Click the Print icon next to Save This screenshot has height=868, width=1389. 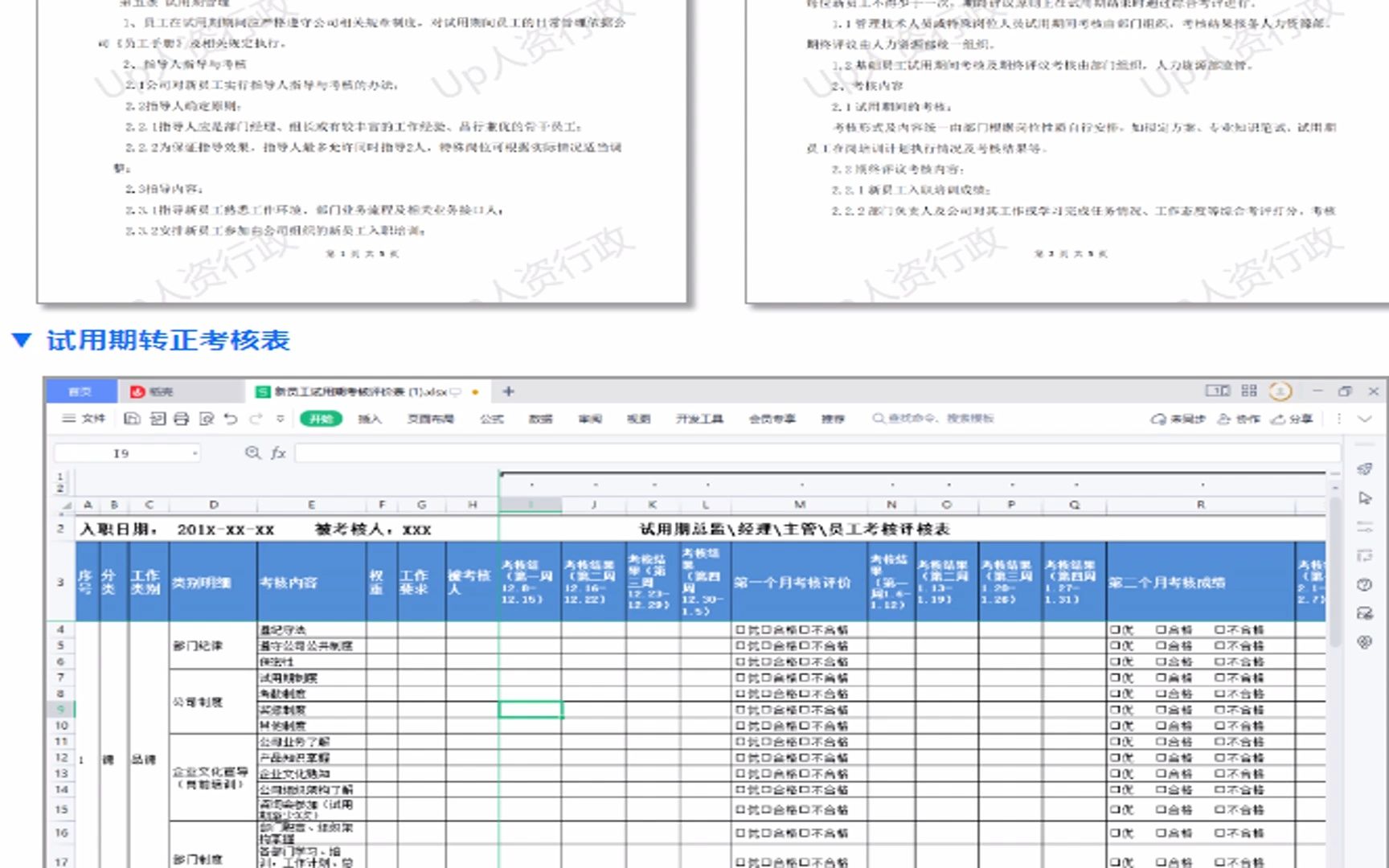point(180,419)
